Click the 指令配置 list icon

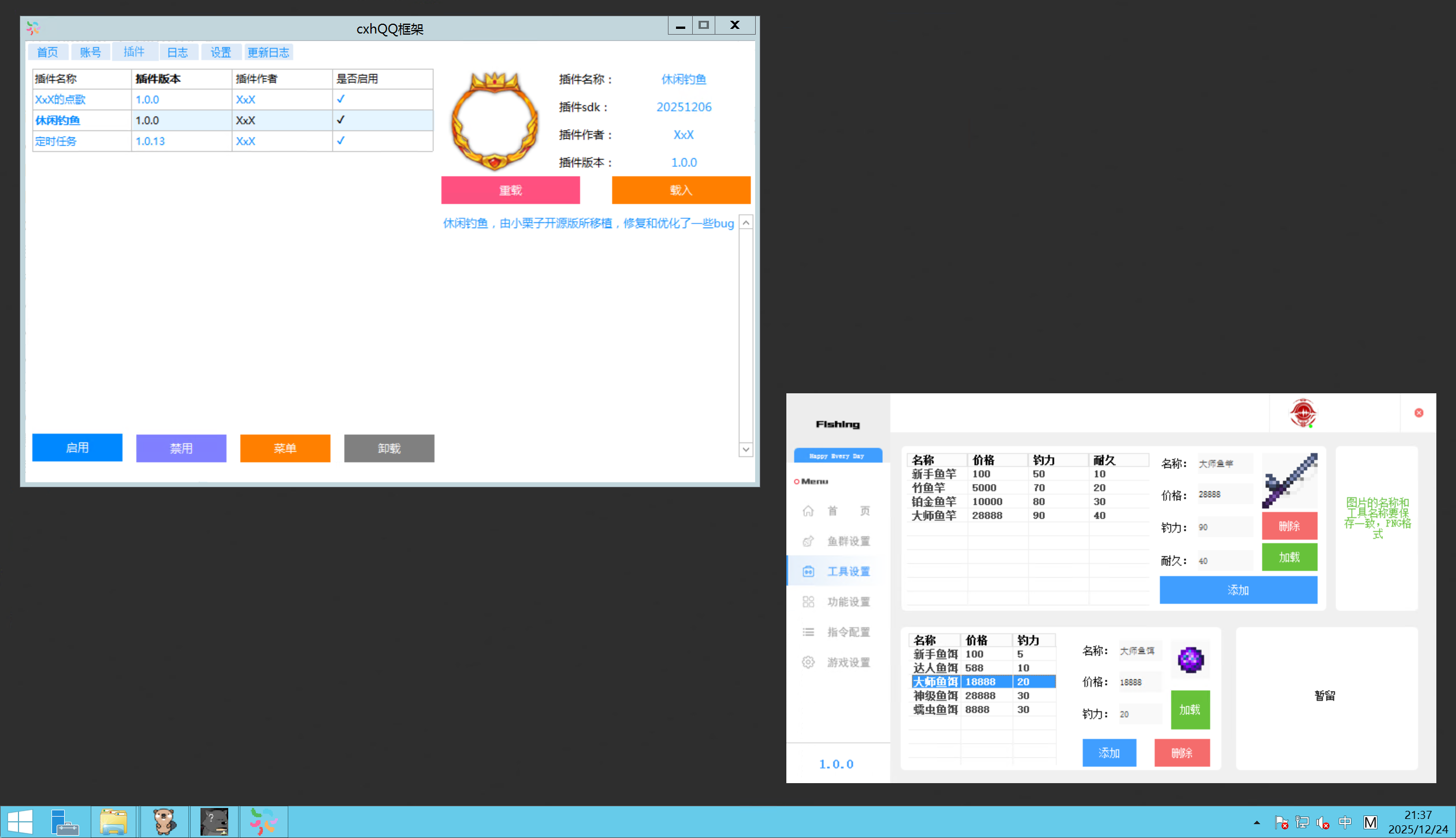tap(808, 632)
